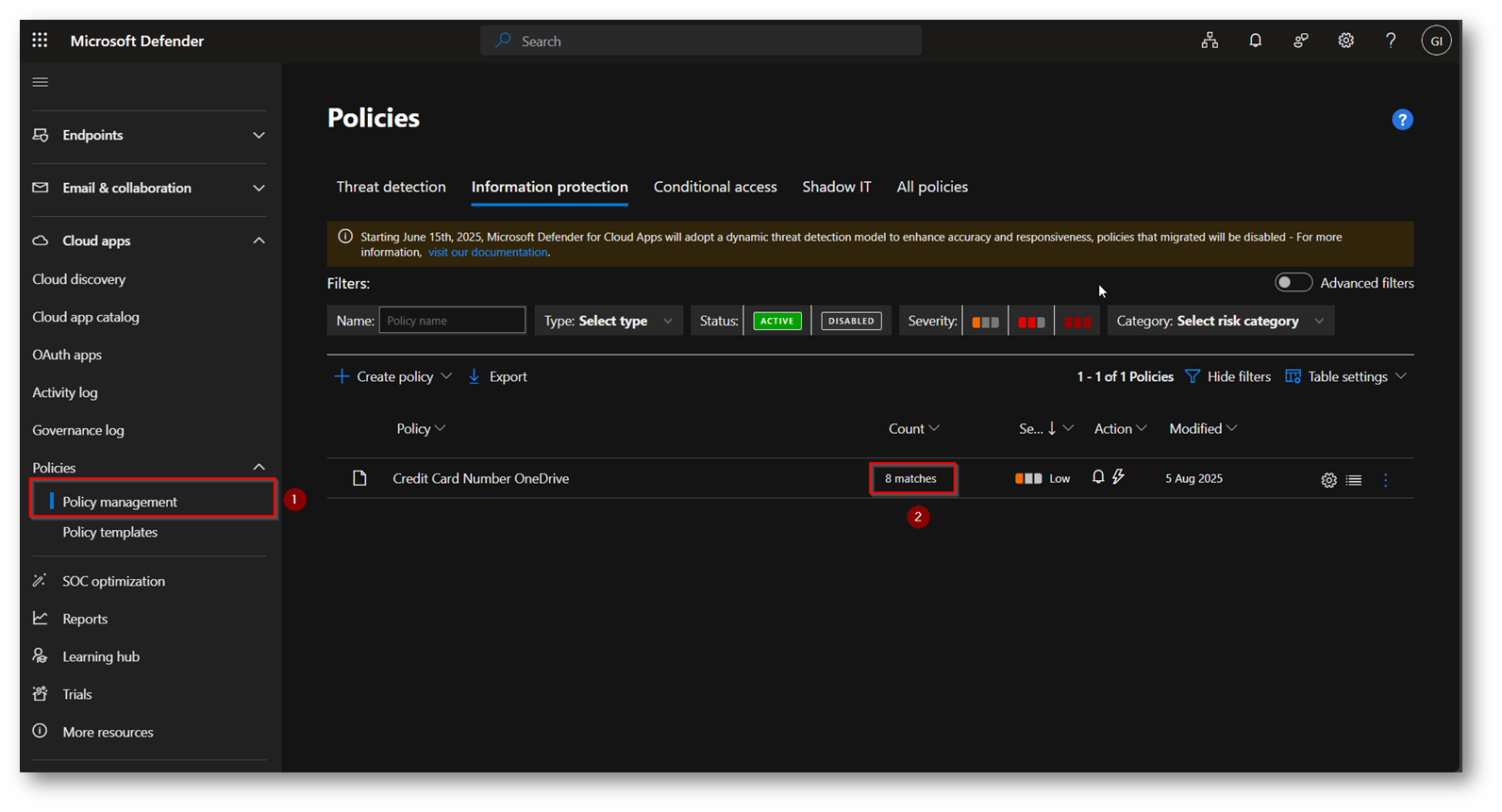
Task: Click the notifications bell icon in header
Action: pyautogui.click(x=1255, y=41)
